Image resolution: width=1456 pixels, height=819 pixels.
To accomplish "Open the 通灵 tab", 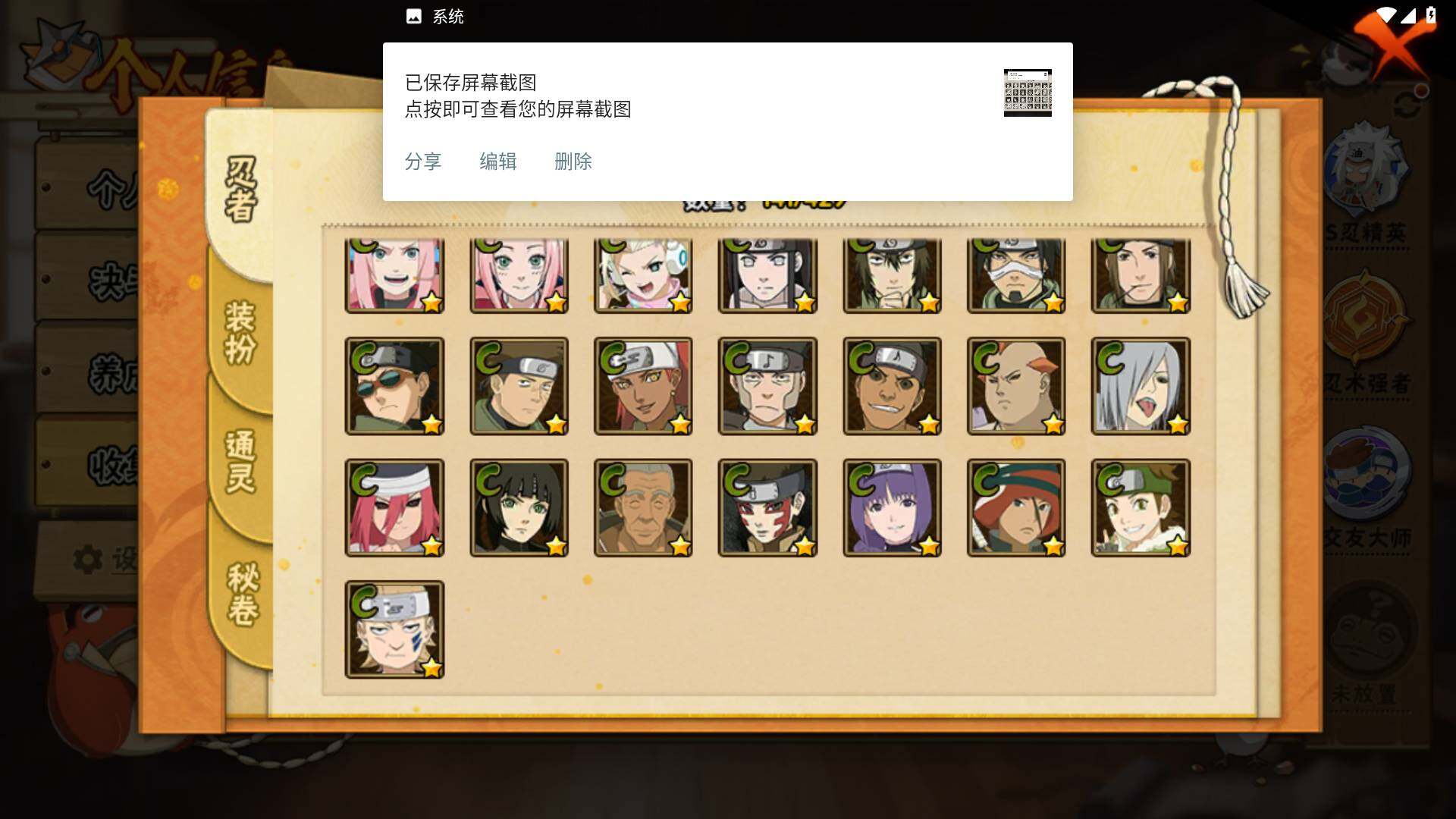I will [241, 461].
